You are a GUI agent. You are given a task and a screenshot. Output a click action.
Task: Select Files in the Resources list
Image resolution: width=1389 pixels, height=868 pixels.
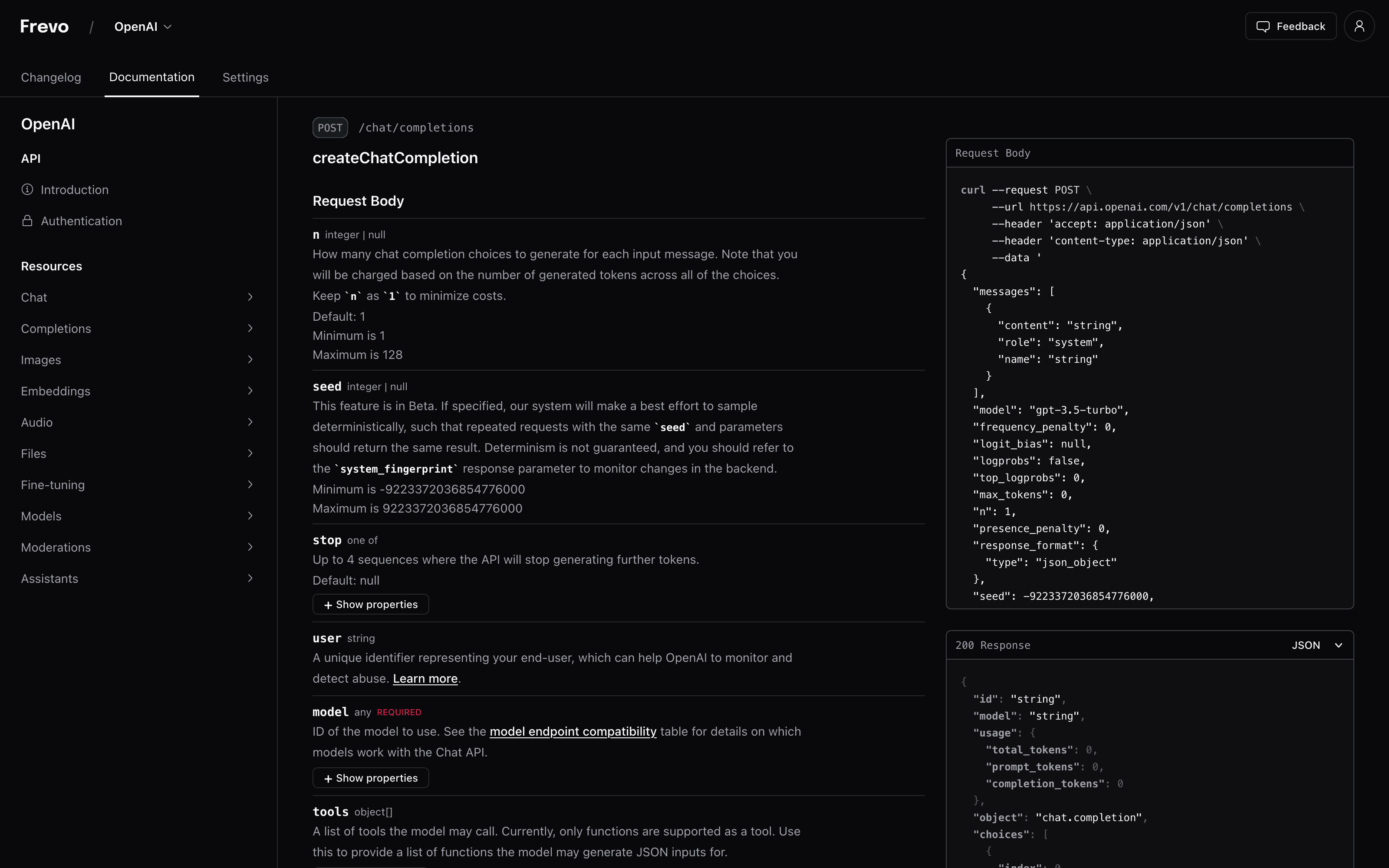click(x=33, y=454)
